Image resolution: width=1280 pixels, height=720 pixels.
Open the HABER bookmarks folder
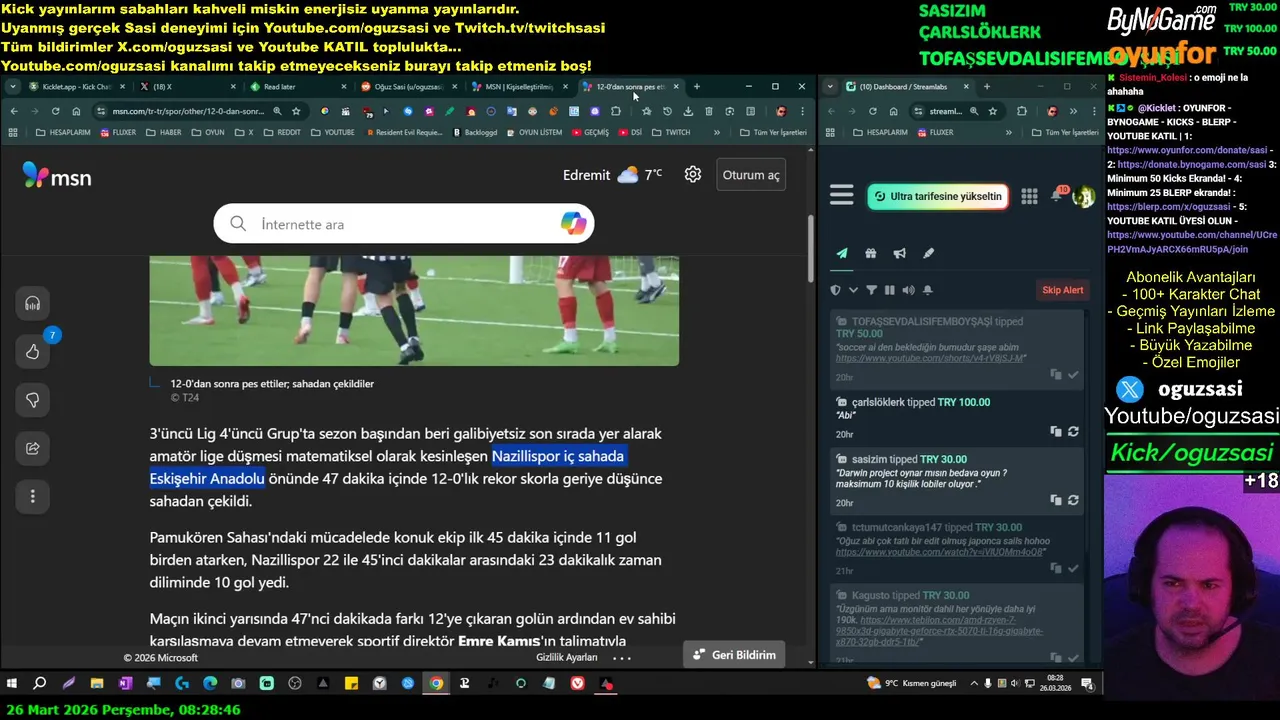pyautogui.click(x=165, y=132)
